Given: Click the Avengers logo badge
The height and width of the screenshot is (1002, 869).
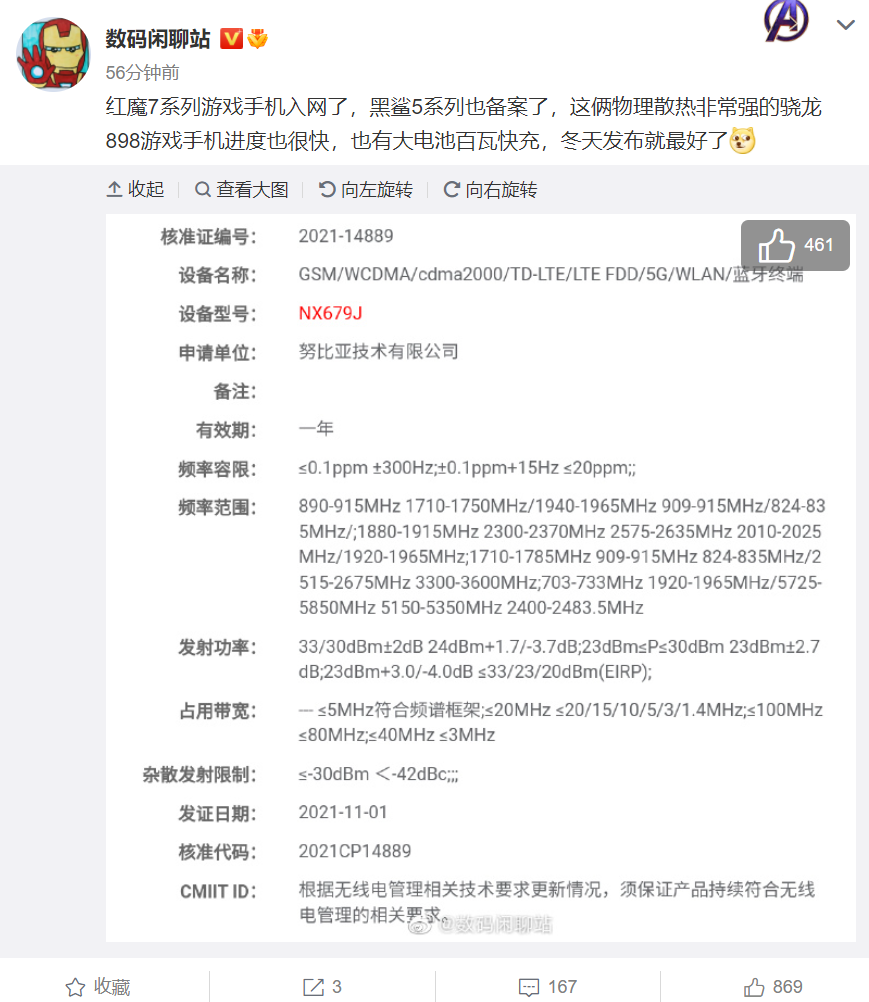Looking at the screenshot, I should (786, 20).
